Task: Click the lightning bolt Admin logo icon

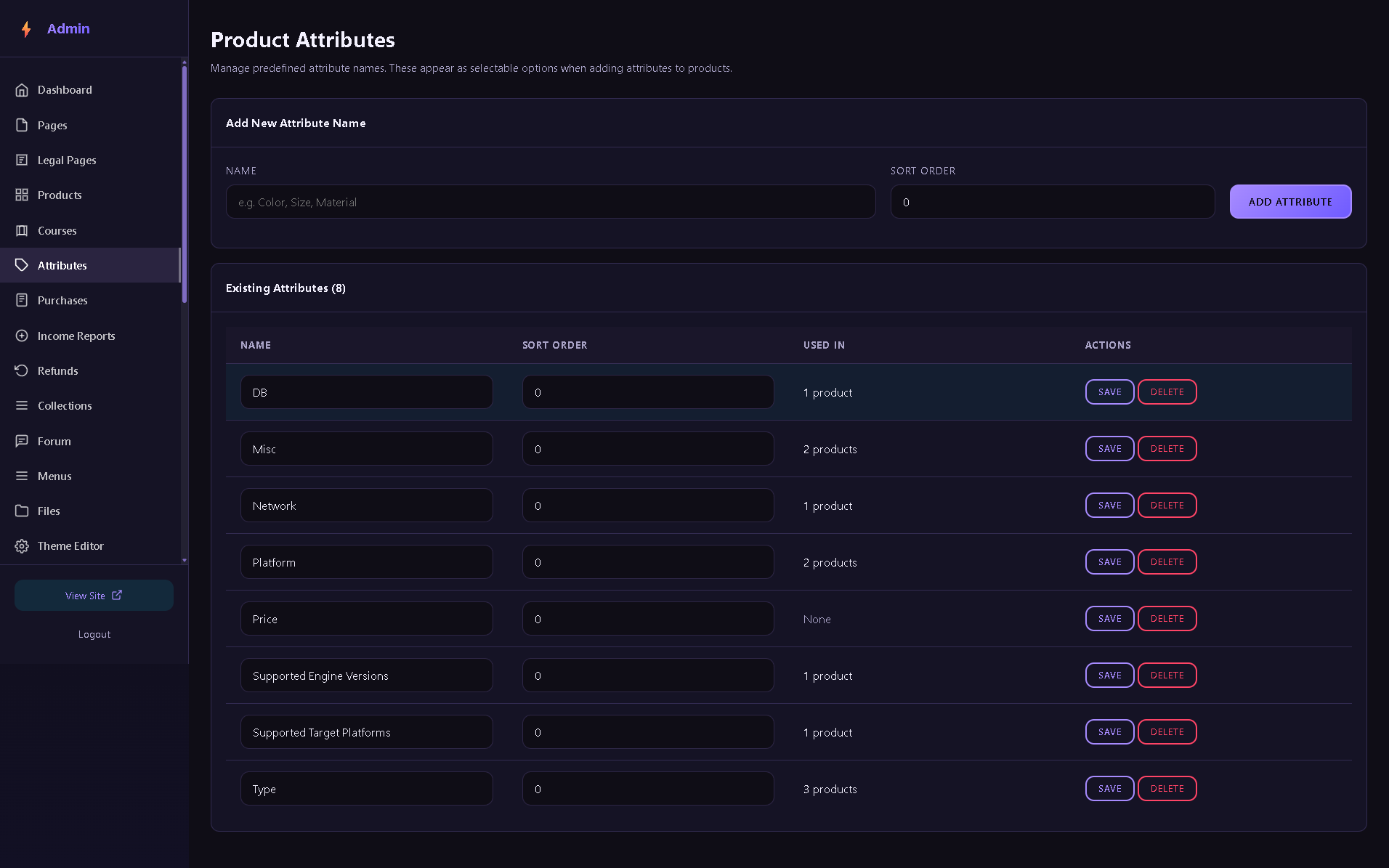Action: 26,29
